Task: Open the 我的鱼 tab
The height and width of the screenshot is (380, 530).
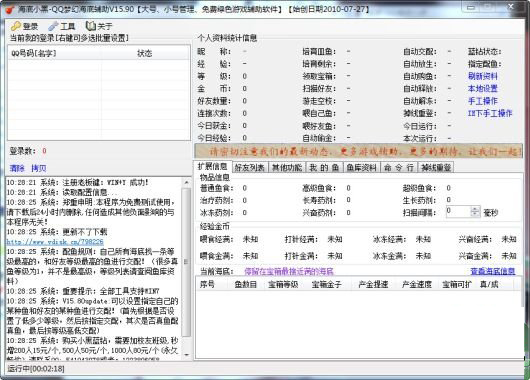Action: pyautogui.click(x=324, y=167)
